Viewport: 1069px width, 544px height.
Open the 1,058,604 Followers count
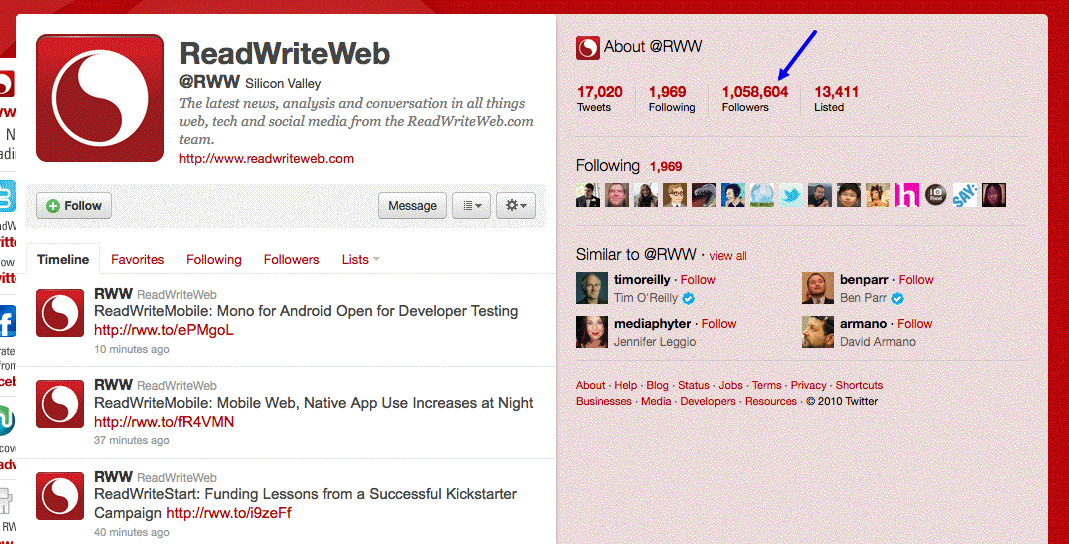(x=755, y=98)
